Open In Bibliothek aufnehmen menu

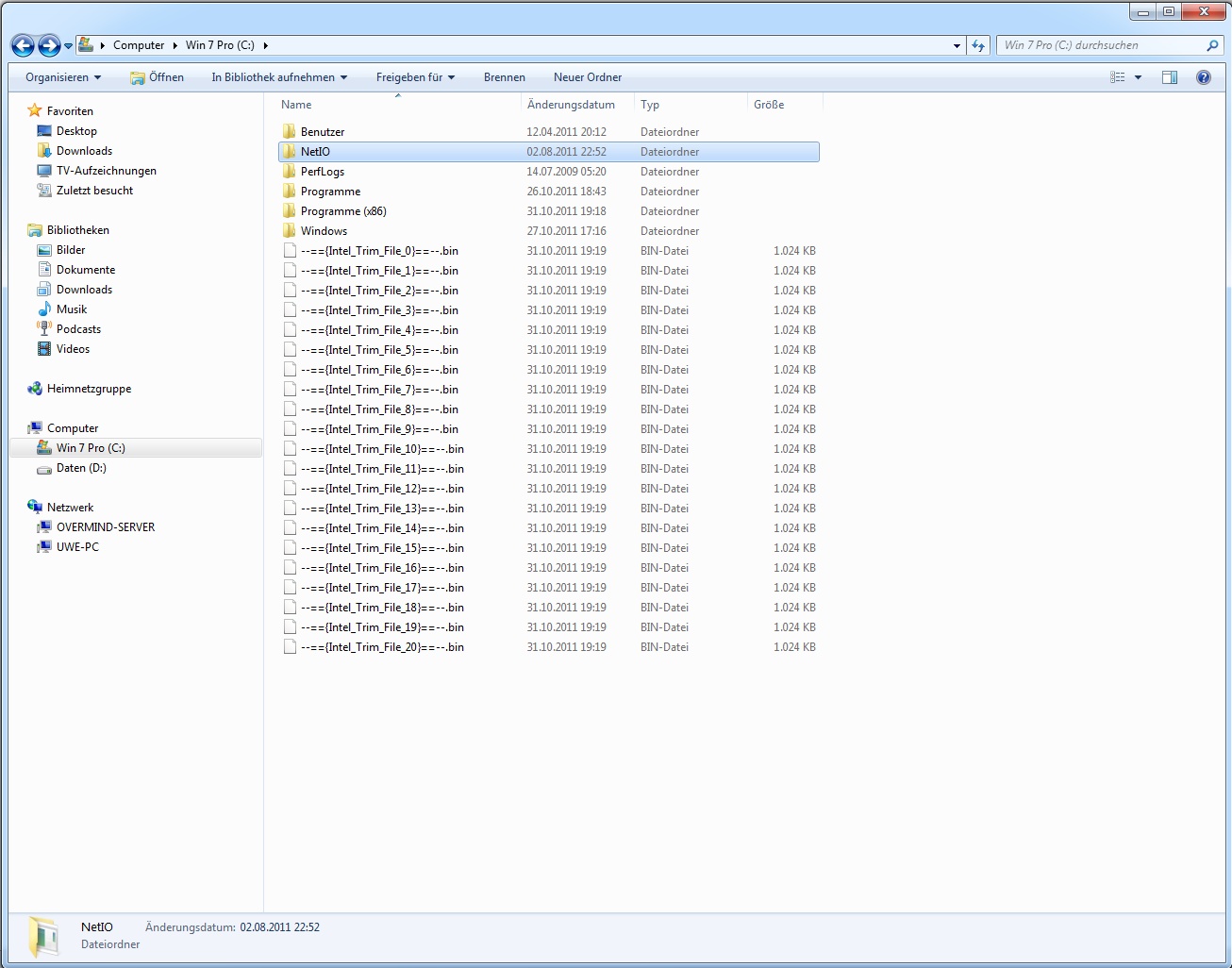point(279,77)
